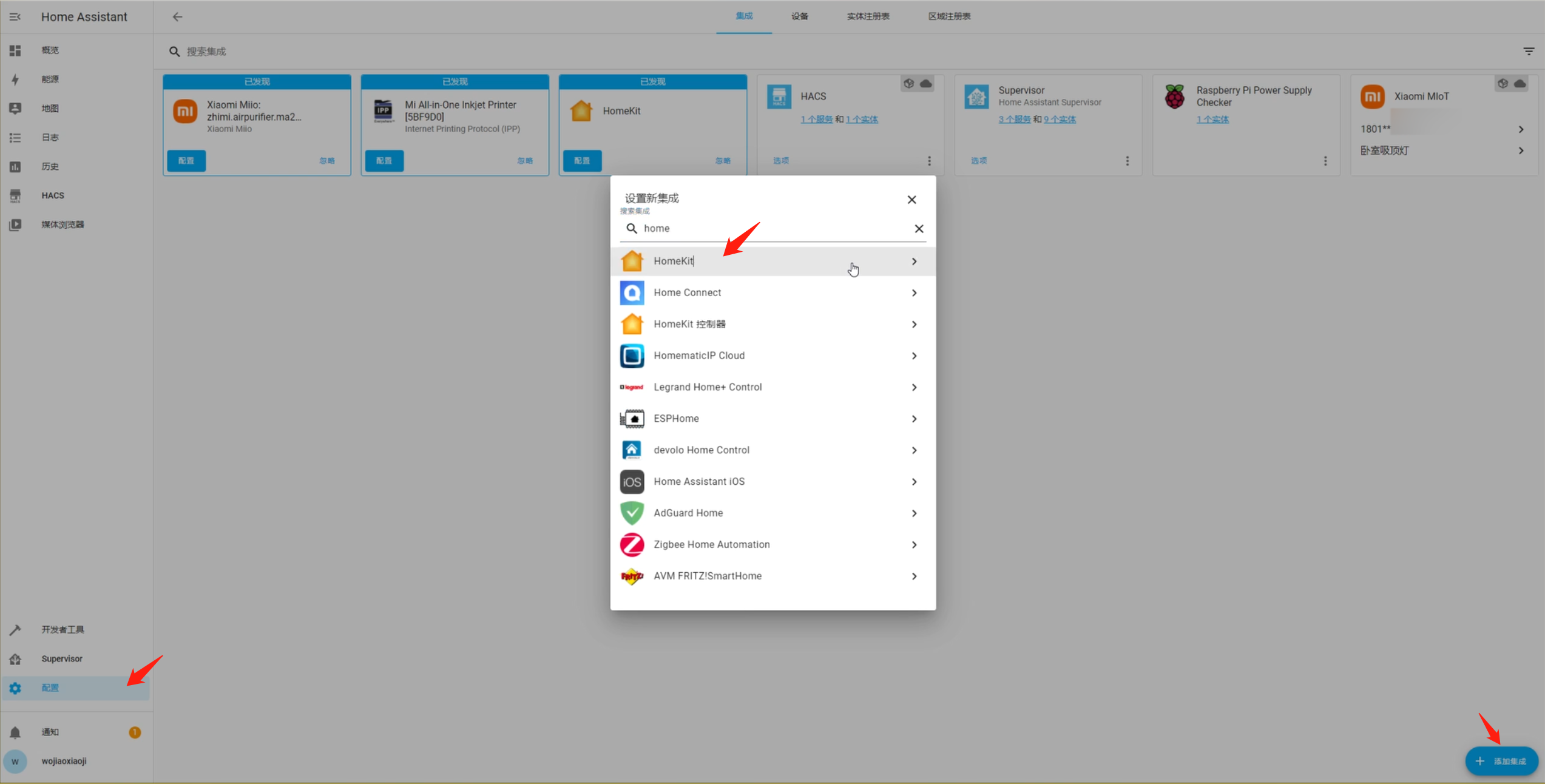
Task: Open the overview dashboard icon in sidebar
Action: click(15, 50)
